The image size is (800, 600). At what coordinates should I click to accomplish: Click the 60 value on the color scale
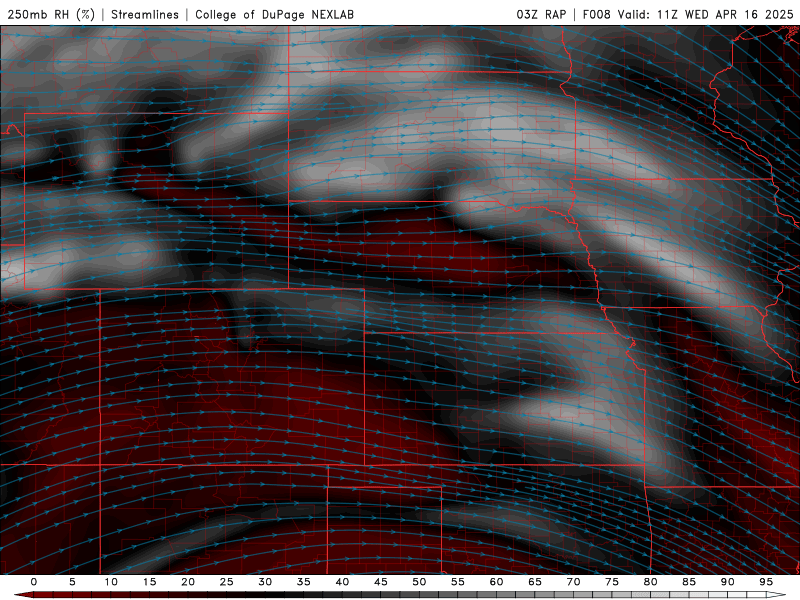point(496,582)
